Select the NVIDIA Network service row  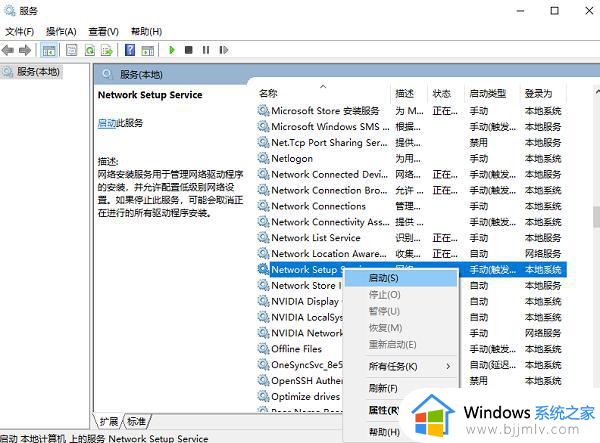tap(411, 333)
